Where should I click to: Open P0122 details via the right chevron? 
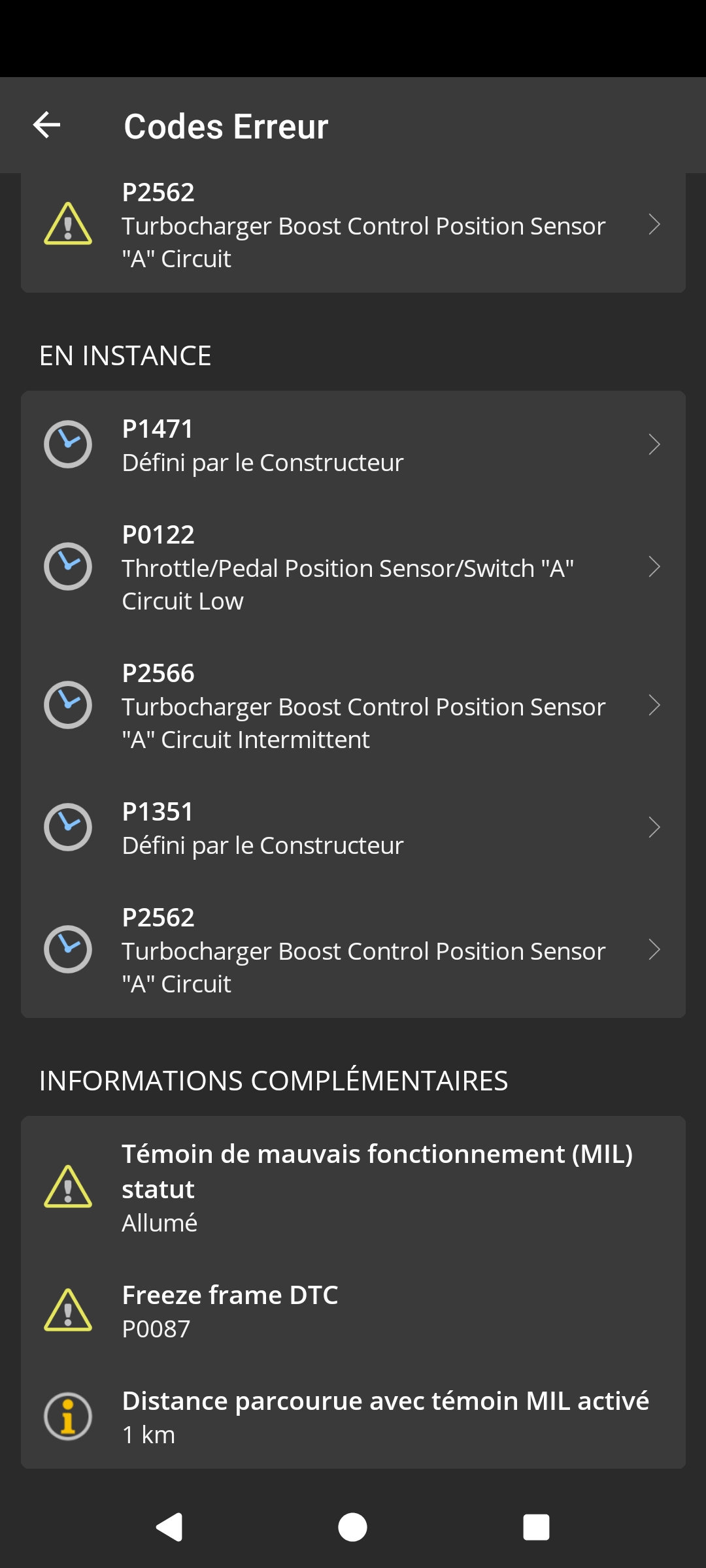pos(654,566)
